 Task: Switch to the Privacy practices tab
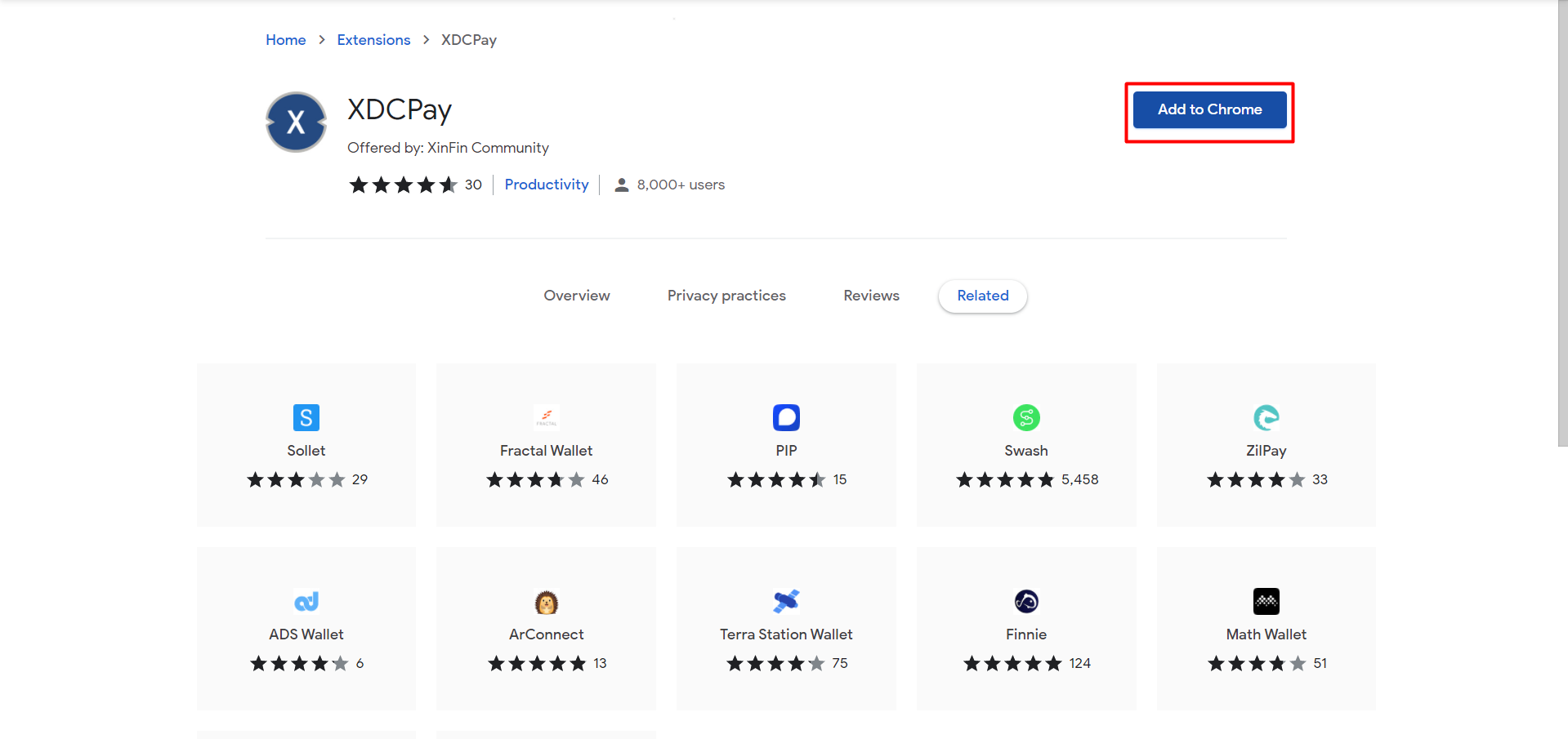[x=726, y=296]
